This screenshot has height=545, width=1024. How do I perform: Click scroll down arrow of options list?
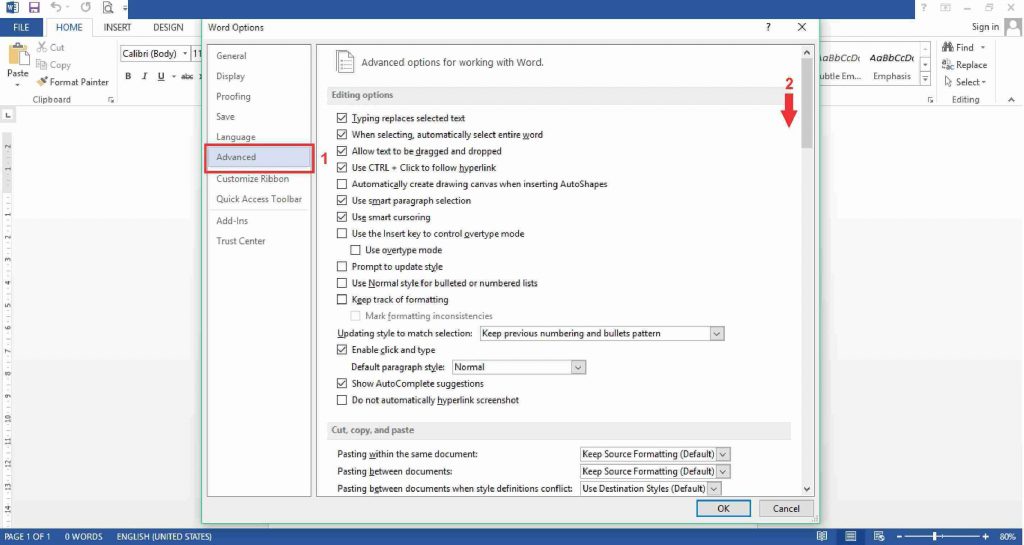pyautogui.click(x=807, y=489)
